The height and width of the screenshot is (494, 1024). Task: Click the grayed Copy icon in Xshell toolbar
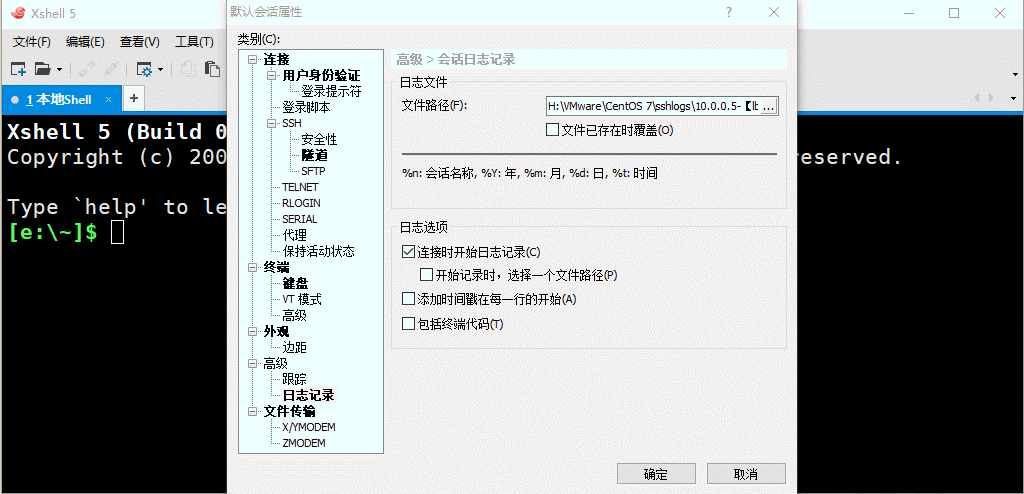(188, 69)
